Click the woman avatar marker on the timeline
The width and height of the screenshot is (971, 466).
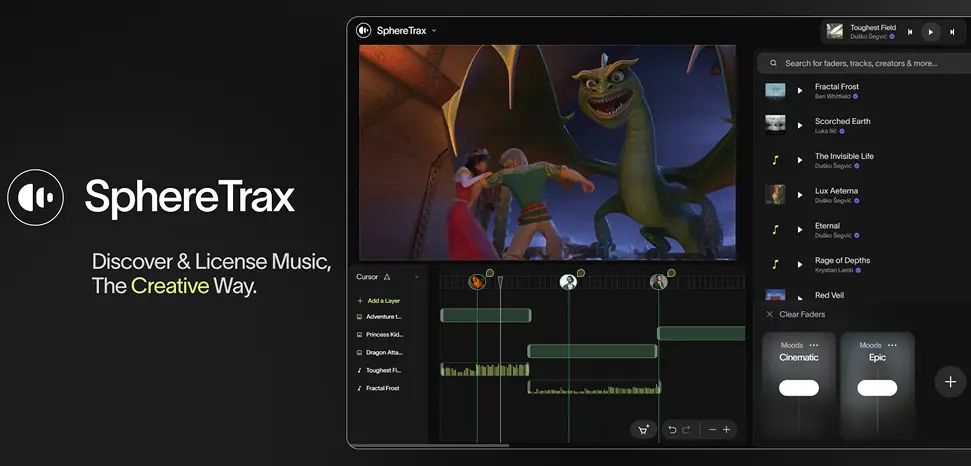[x=477, y=282]
